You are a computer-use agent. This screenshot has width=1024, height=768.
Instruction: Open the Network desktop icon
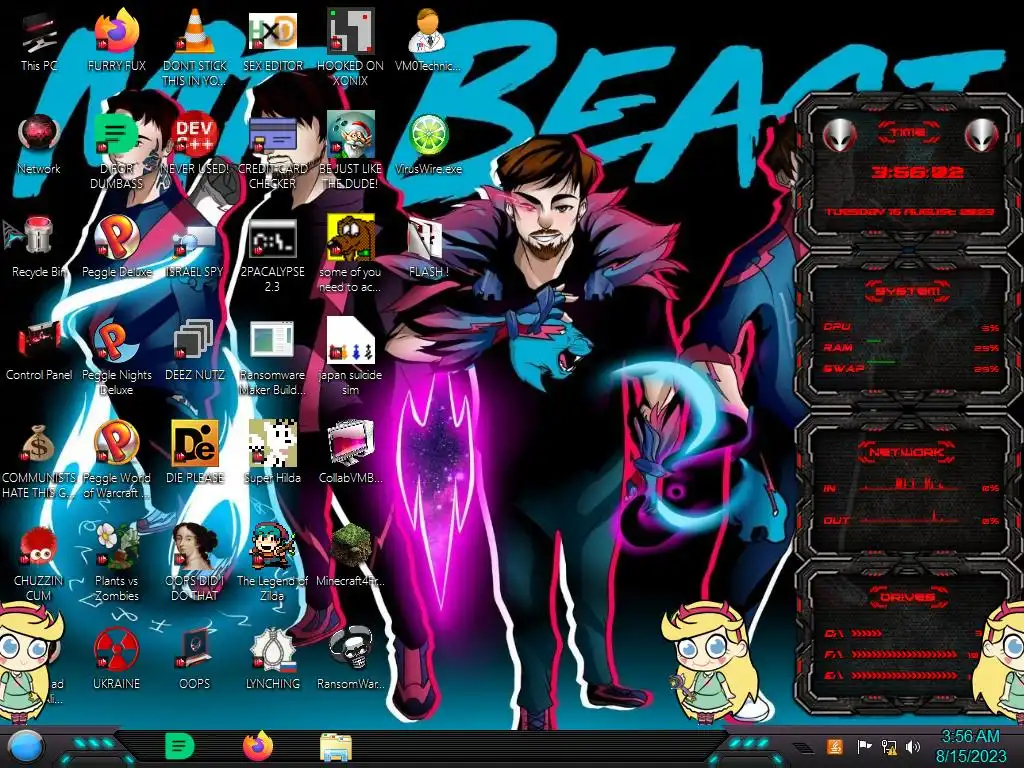pos(39,145)
